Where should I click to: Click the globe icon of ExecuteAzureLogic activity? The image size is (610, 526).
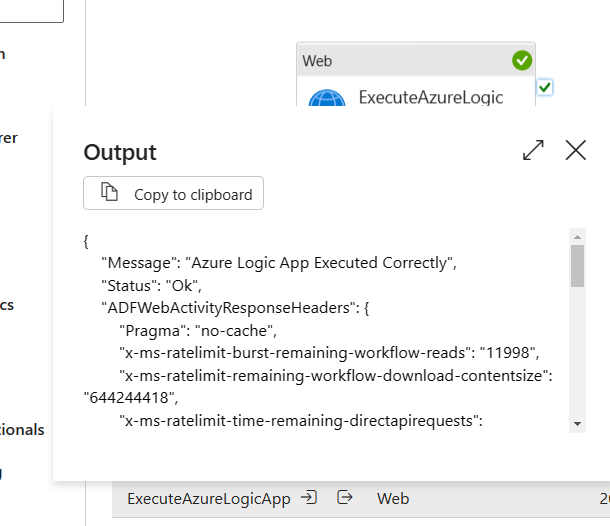click(x=327, y=98)
